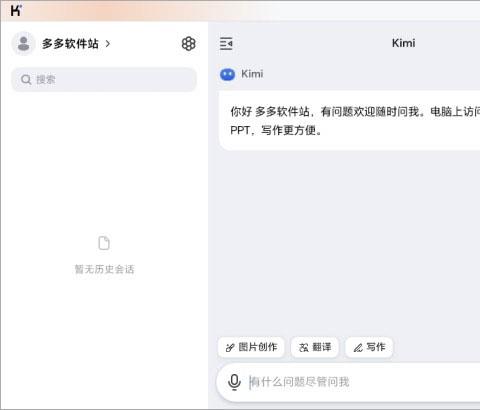
Task: Click the Kimi sender name above the greeting
Action: point(252,74)
